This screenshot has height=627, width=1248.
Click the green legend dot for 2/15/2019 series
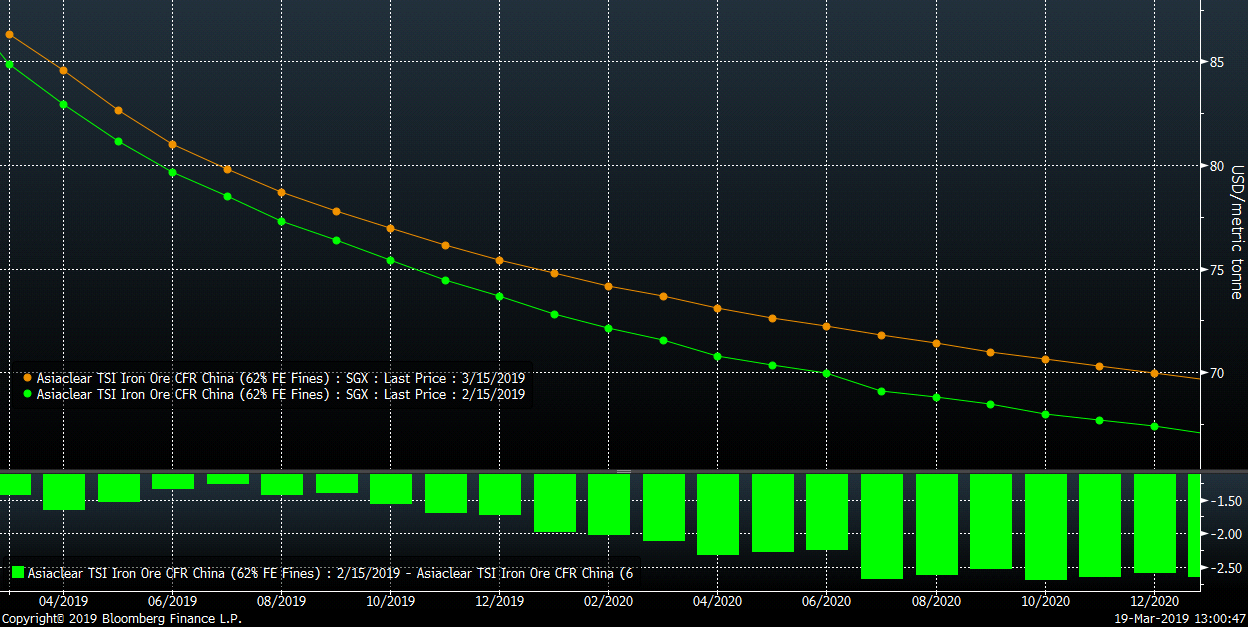[27, 395]
